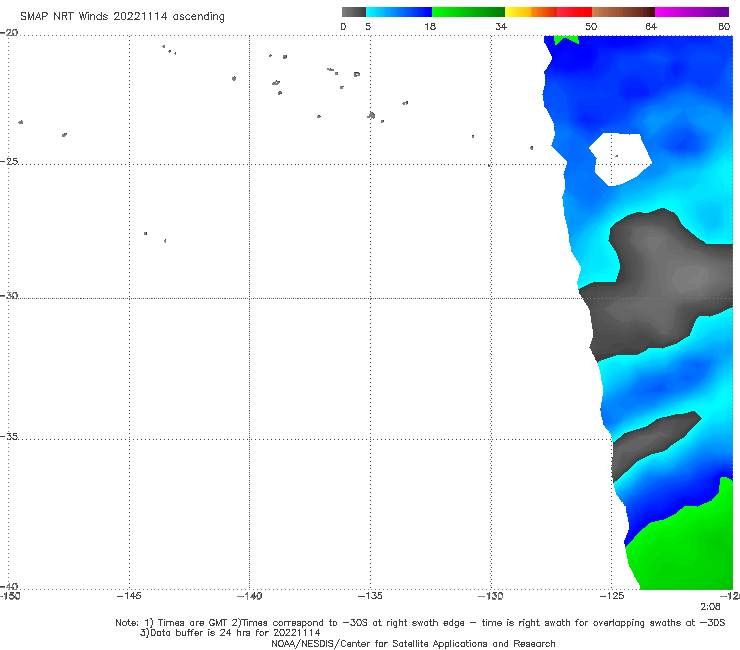Screen dimensions: 740x650
Task: Click the color bar label '34'
Action: (x=501, y=26)
